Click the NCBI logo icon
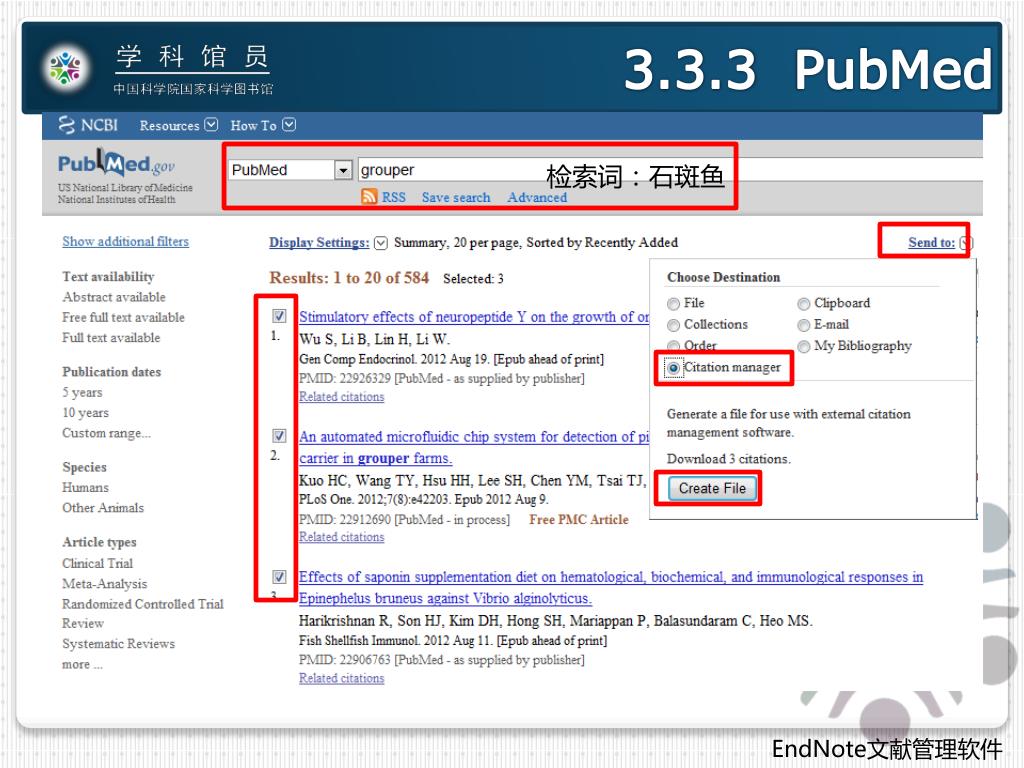This screenshot has width=1024, height=768. [x=67, y=125]
